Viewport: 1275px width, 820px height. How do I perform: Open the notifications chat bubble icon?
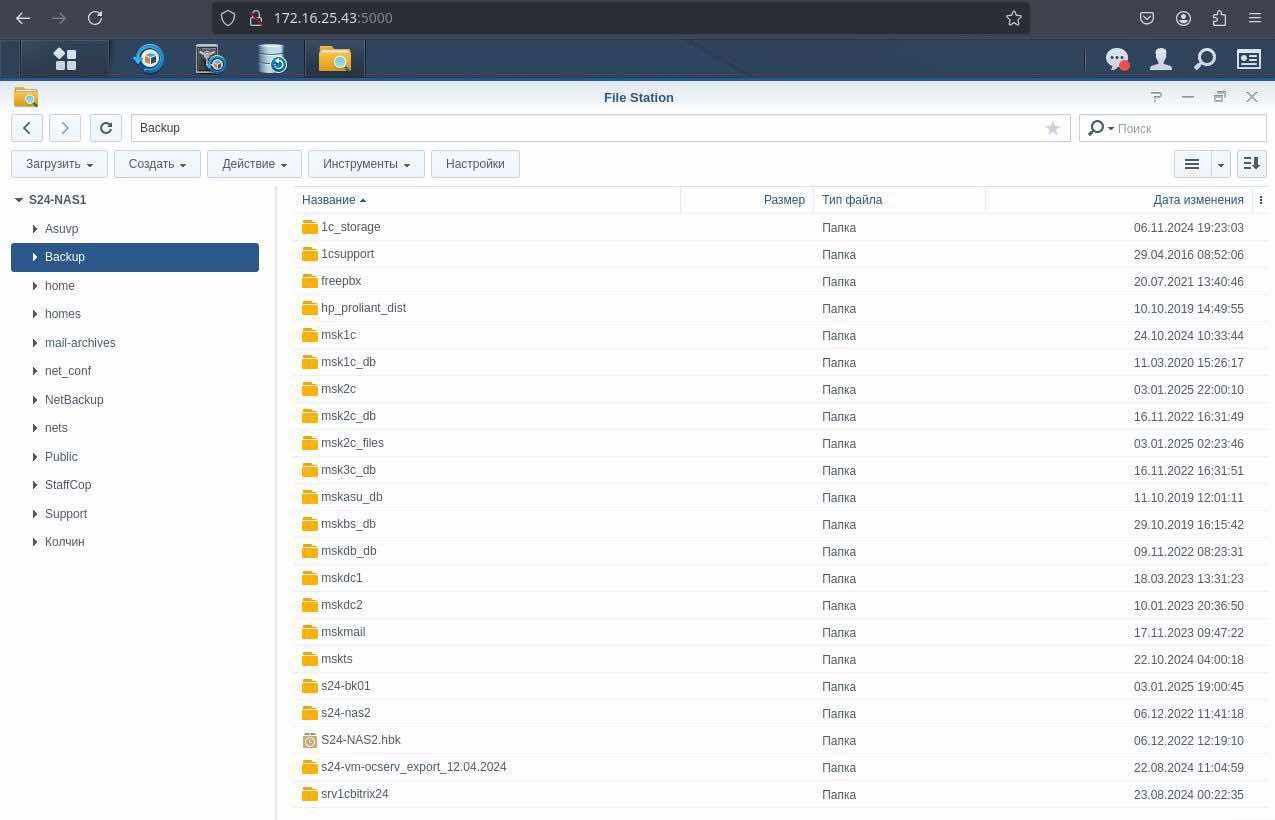[1117, 60]
